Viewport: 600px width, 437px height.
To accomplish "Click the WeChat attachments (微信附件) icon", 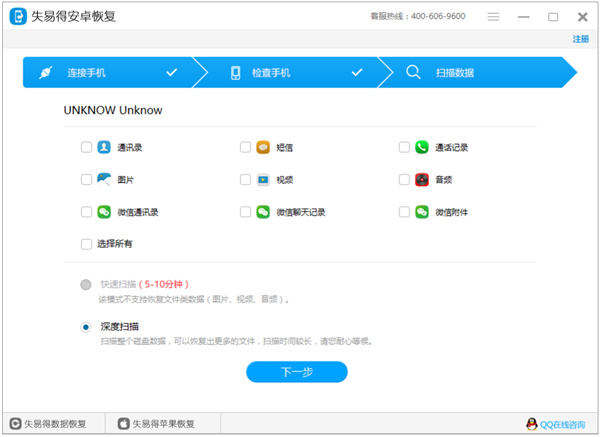I will [x=422, y=212].
